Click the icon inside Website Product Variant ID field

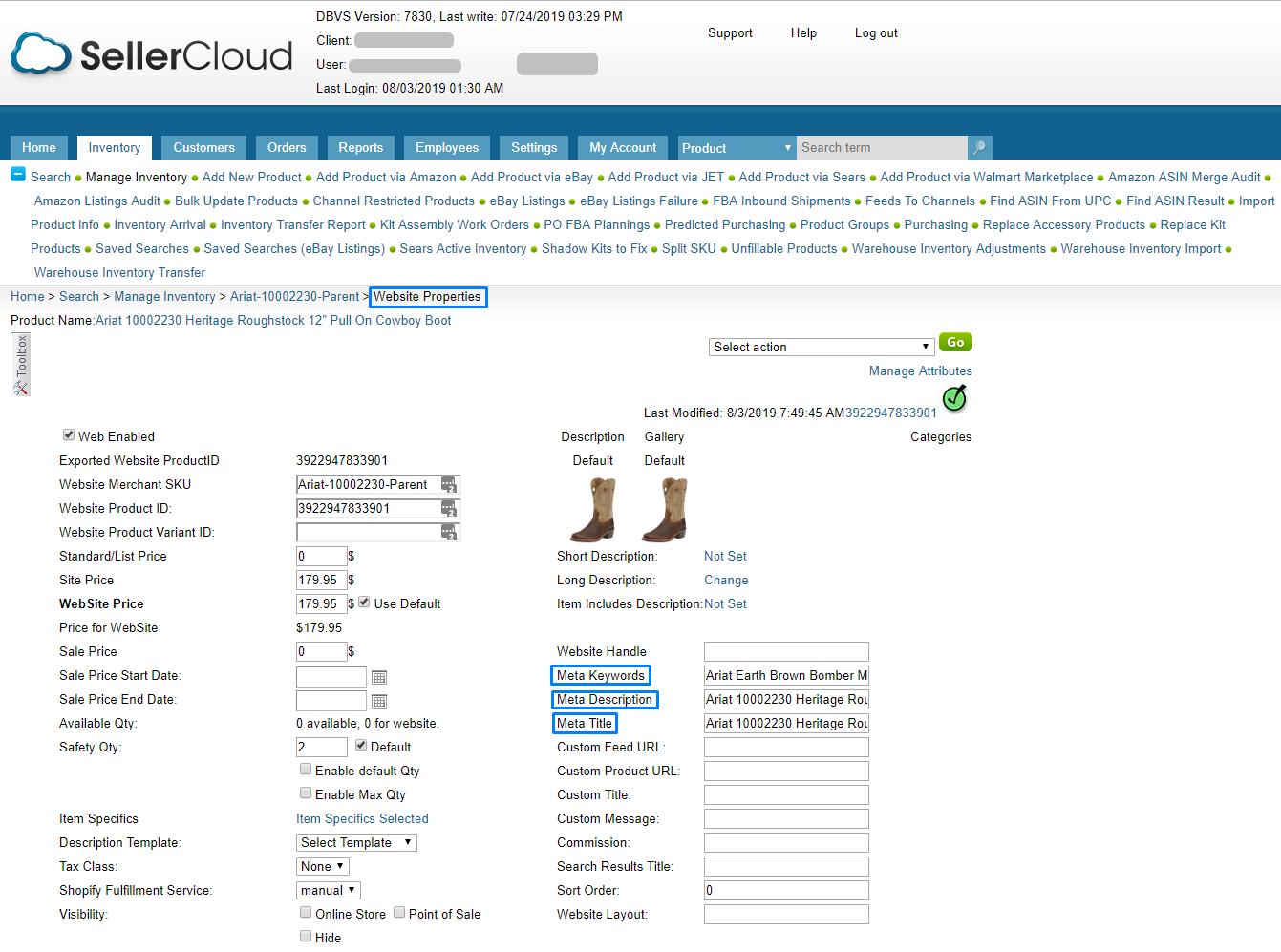coord(449,533)
